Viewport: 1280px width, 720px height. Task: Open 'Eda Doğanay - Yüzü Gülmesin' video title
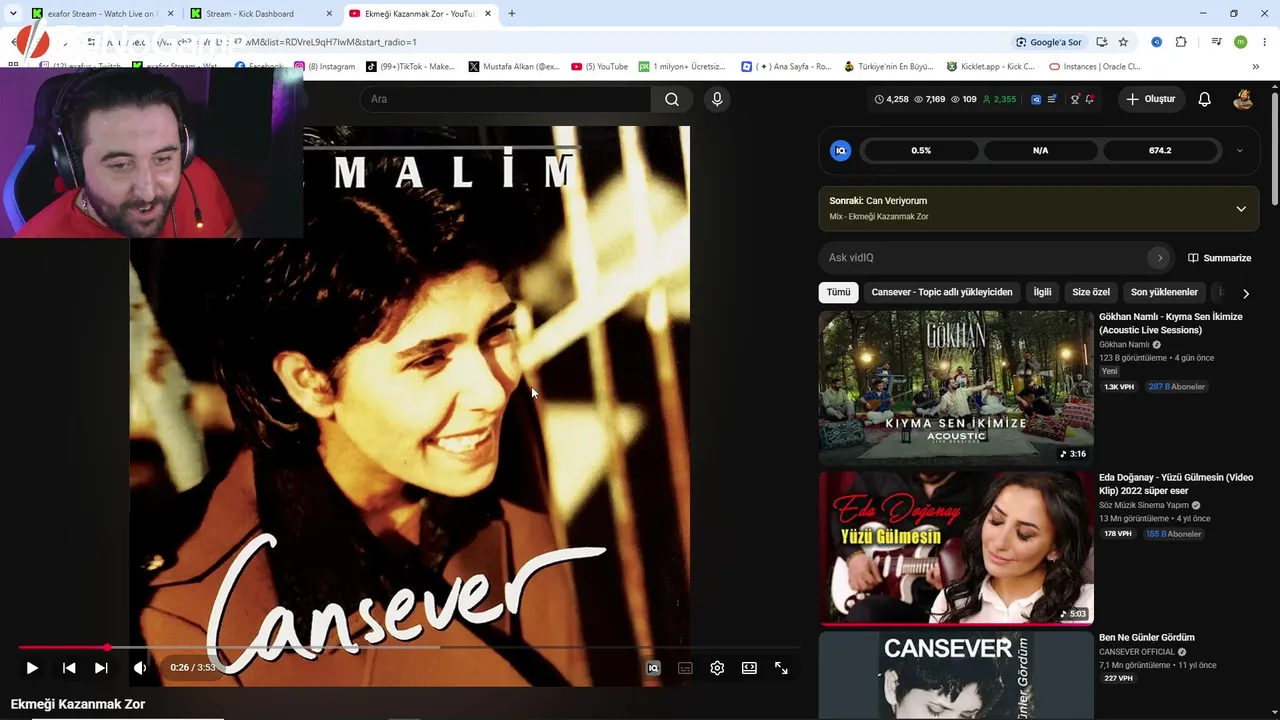click(1176, 484)
